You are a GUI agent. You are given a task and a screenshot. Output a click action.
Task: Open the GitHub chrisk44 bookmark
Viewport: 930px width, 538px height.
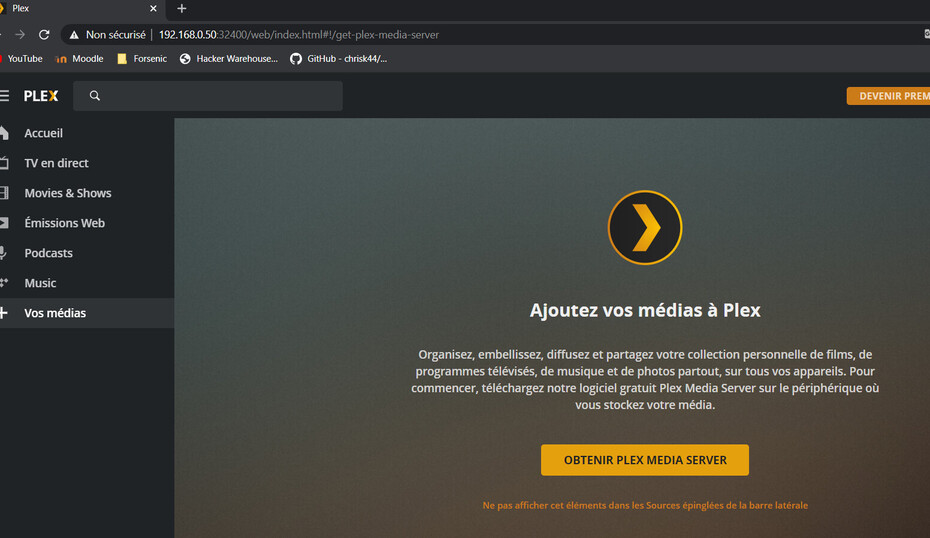(x=339, y=59)
